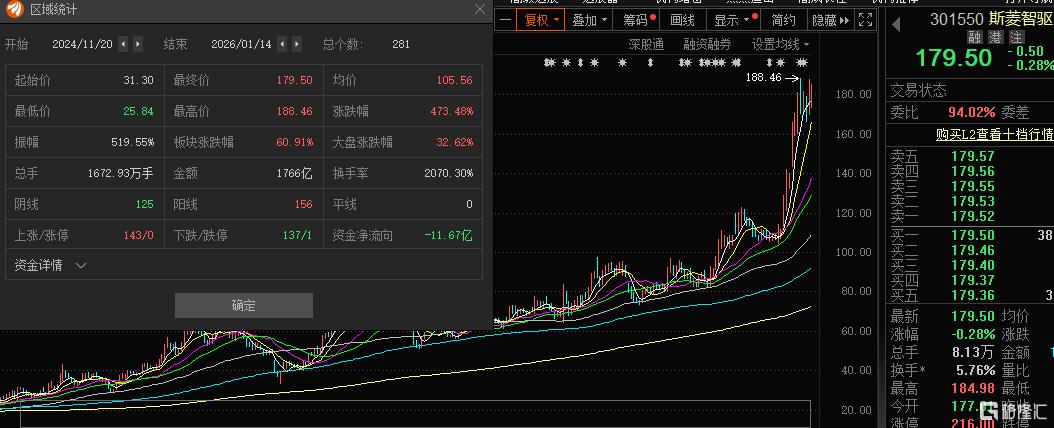Click 最低价 value 25.84
The height and width of the screenshot is (428, 1054).
[x=138, y=112]
